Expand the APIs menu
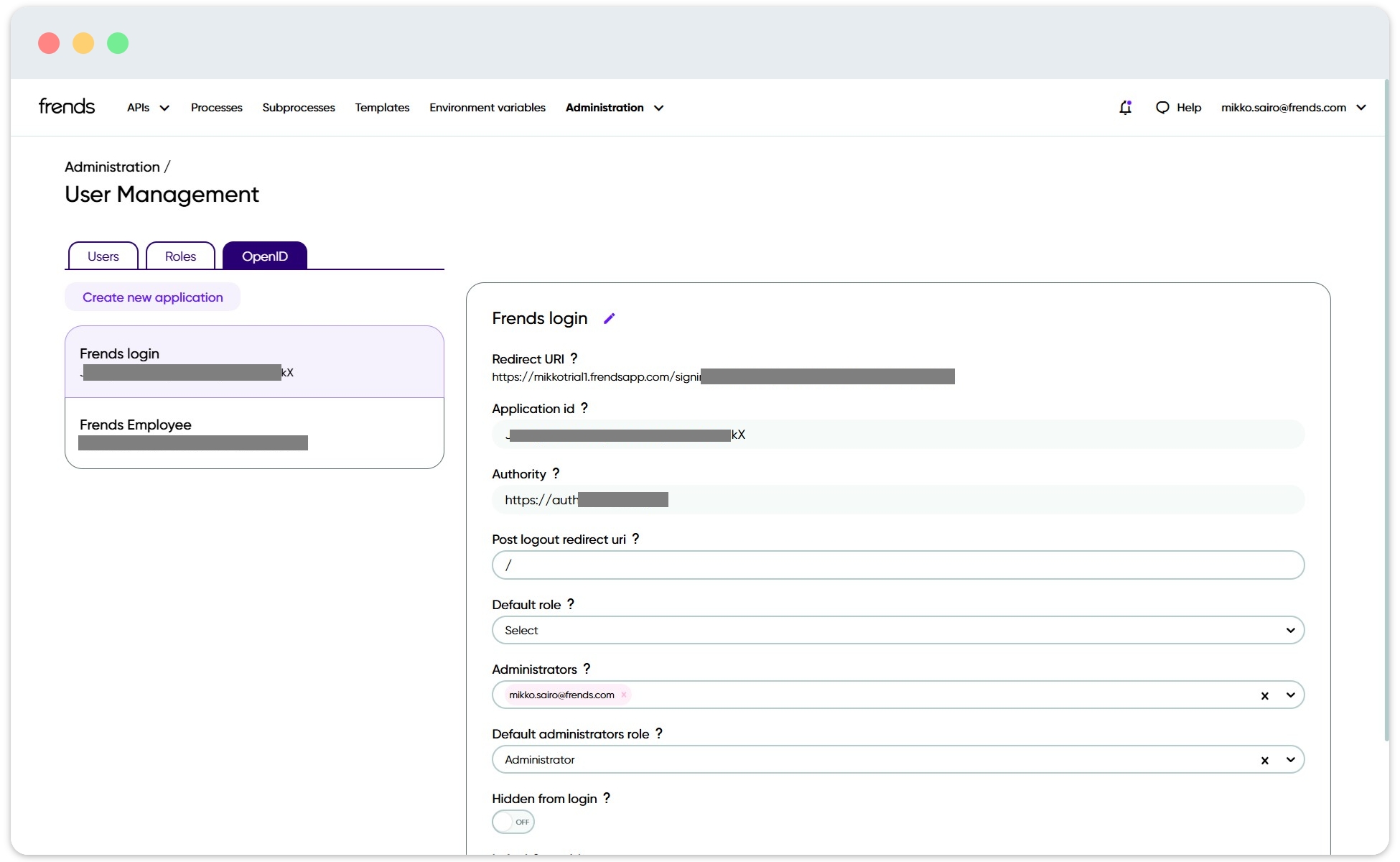Screen dimensions: 1400x862 pyautogui.click(x=146, y=107)
